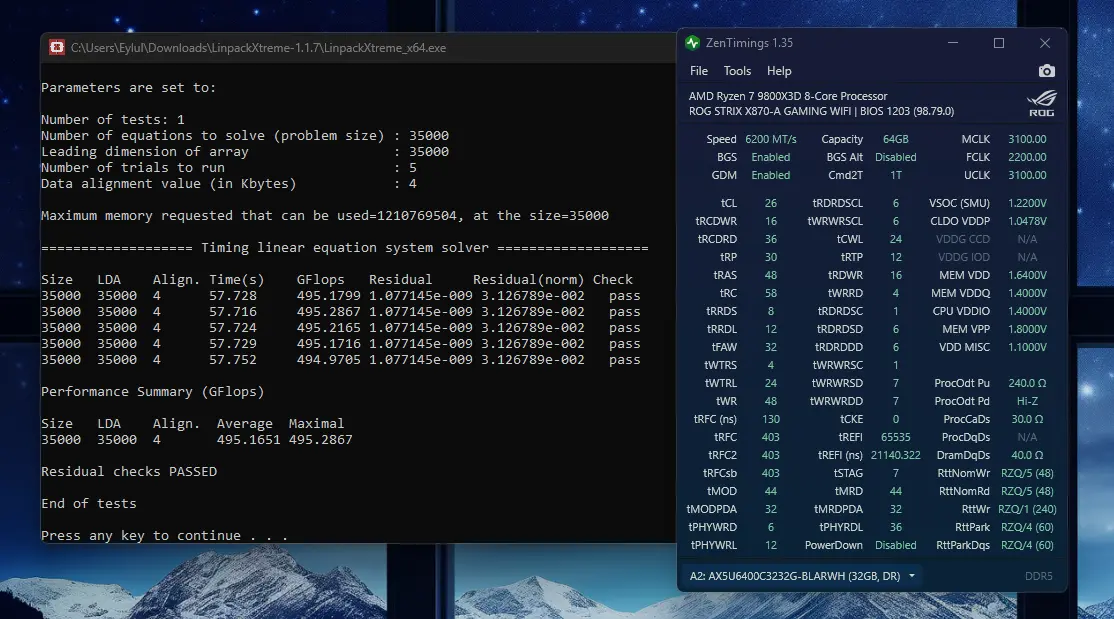Click the tRCDWR timing label
Screen dimensions: 1114x619
[716, 221]
